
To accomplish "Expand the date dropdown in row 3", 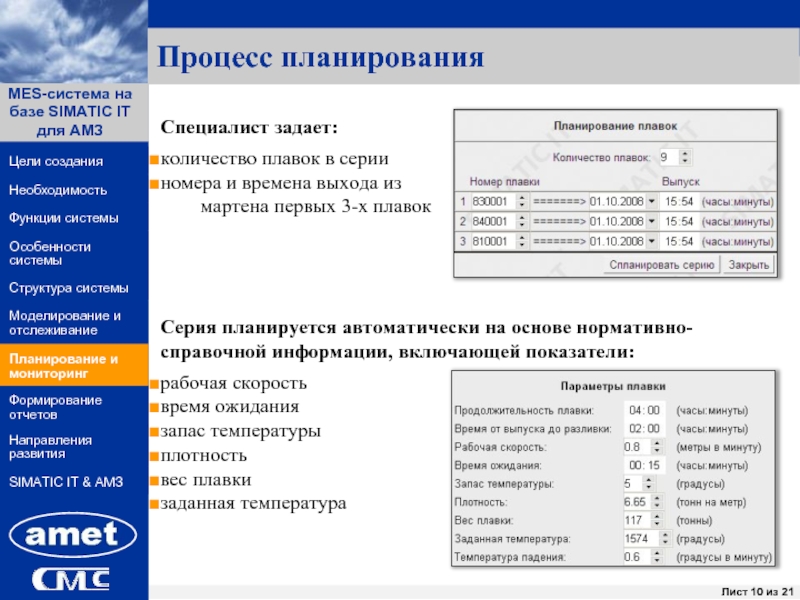I will click(652, 242).
